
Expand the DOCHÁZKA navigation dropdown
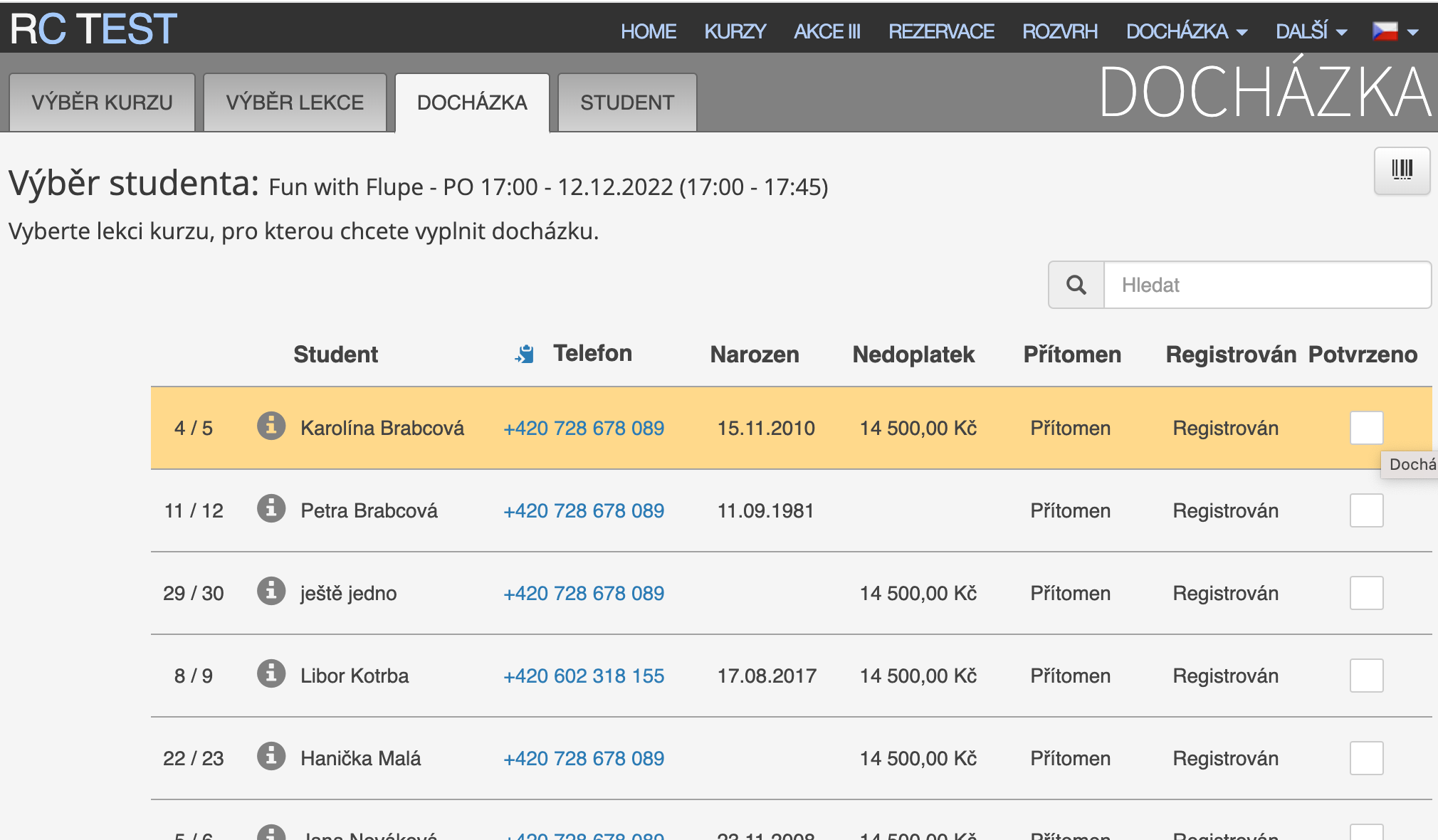[x=1186, y=31]
